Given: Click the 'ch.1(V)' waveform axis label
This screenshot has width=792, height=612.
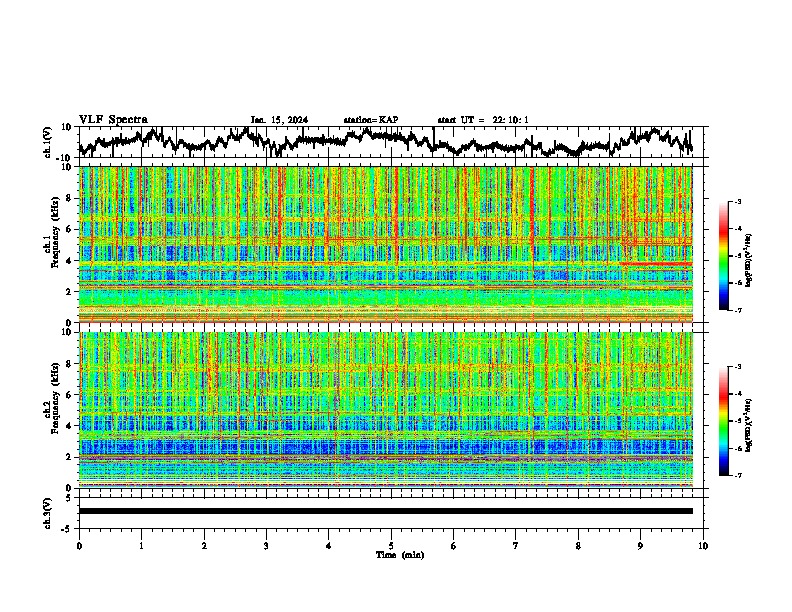Looking at the screenshot, I should tap(48, 142).
